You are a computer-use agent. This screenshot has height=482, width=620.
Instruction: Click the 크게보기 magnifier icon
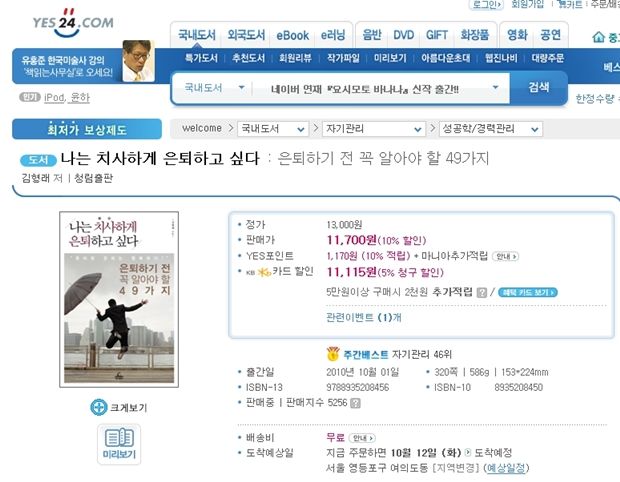point(98,407)
